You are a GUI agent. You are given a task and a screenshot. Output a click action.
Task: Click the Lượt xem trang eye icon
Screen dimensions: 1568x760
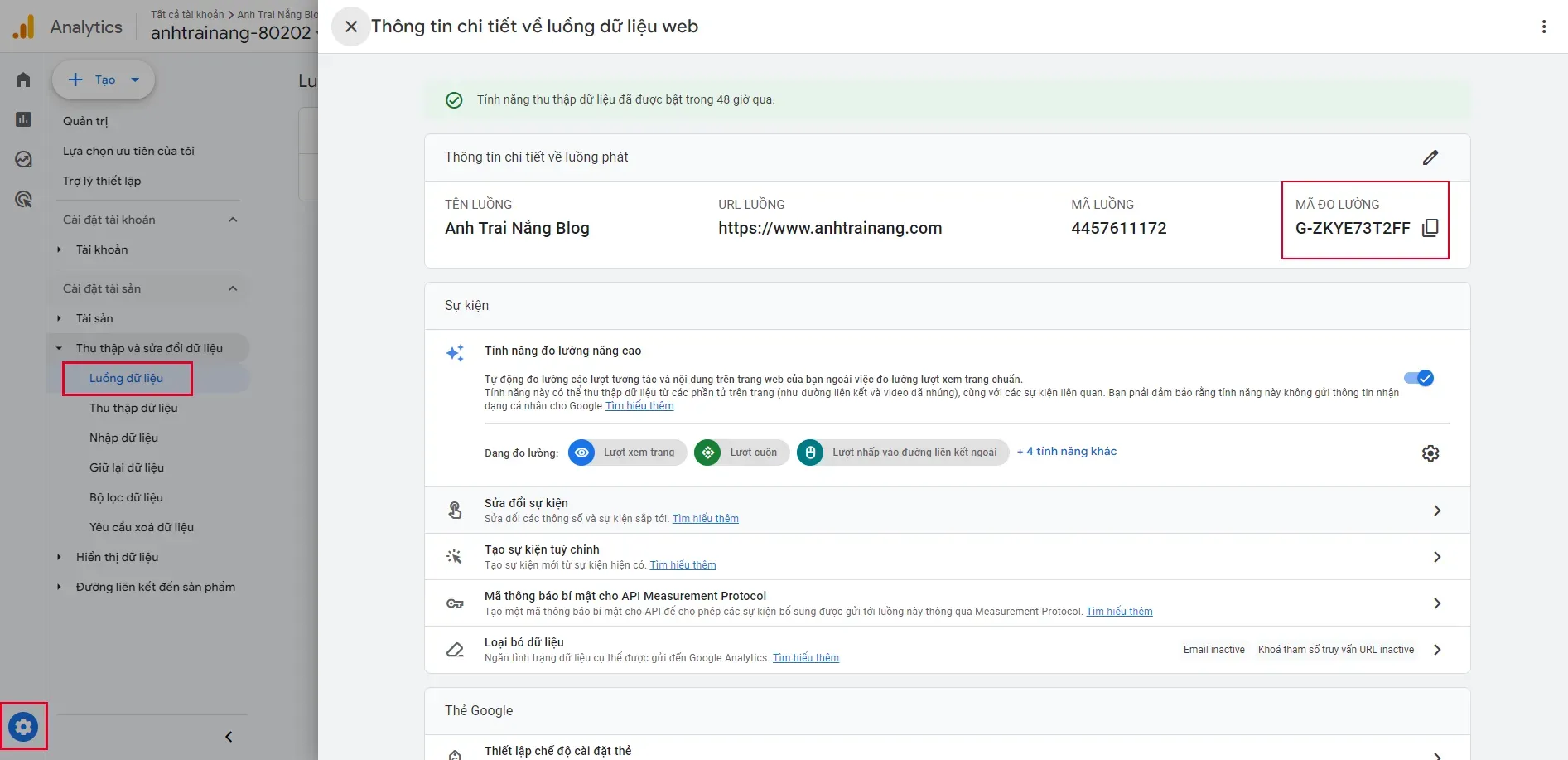click(581, 453)
